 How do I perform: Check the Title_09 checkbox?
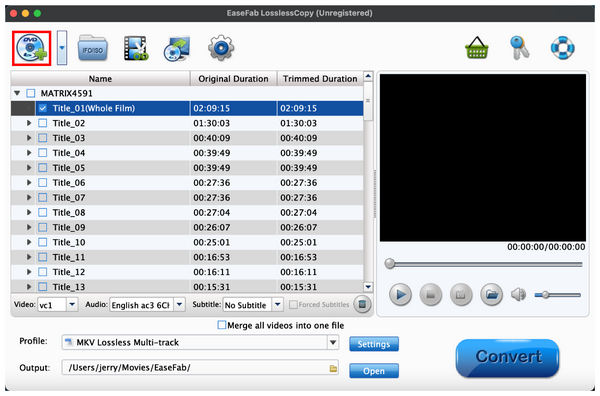[43, 227]
